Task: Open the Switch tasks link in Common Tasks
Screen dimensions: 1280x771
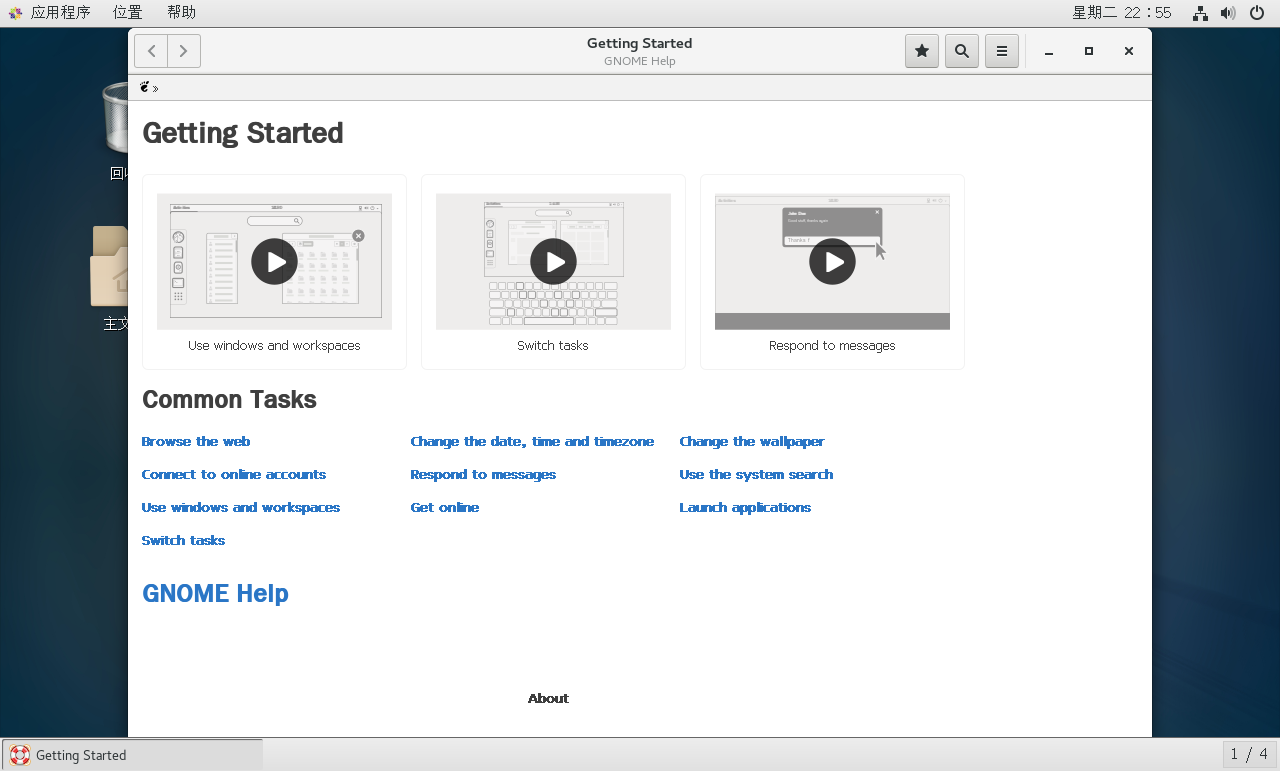Action: click(183, 540)
